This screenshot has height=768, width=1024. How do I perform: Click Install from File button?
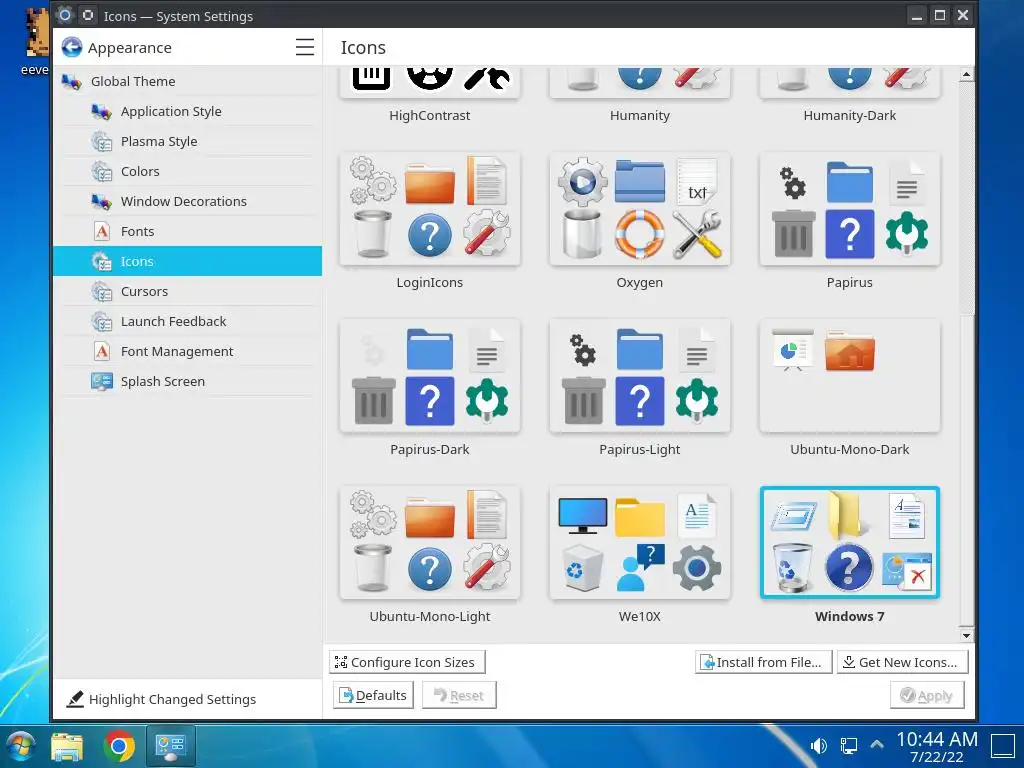click(763, 662)
